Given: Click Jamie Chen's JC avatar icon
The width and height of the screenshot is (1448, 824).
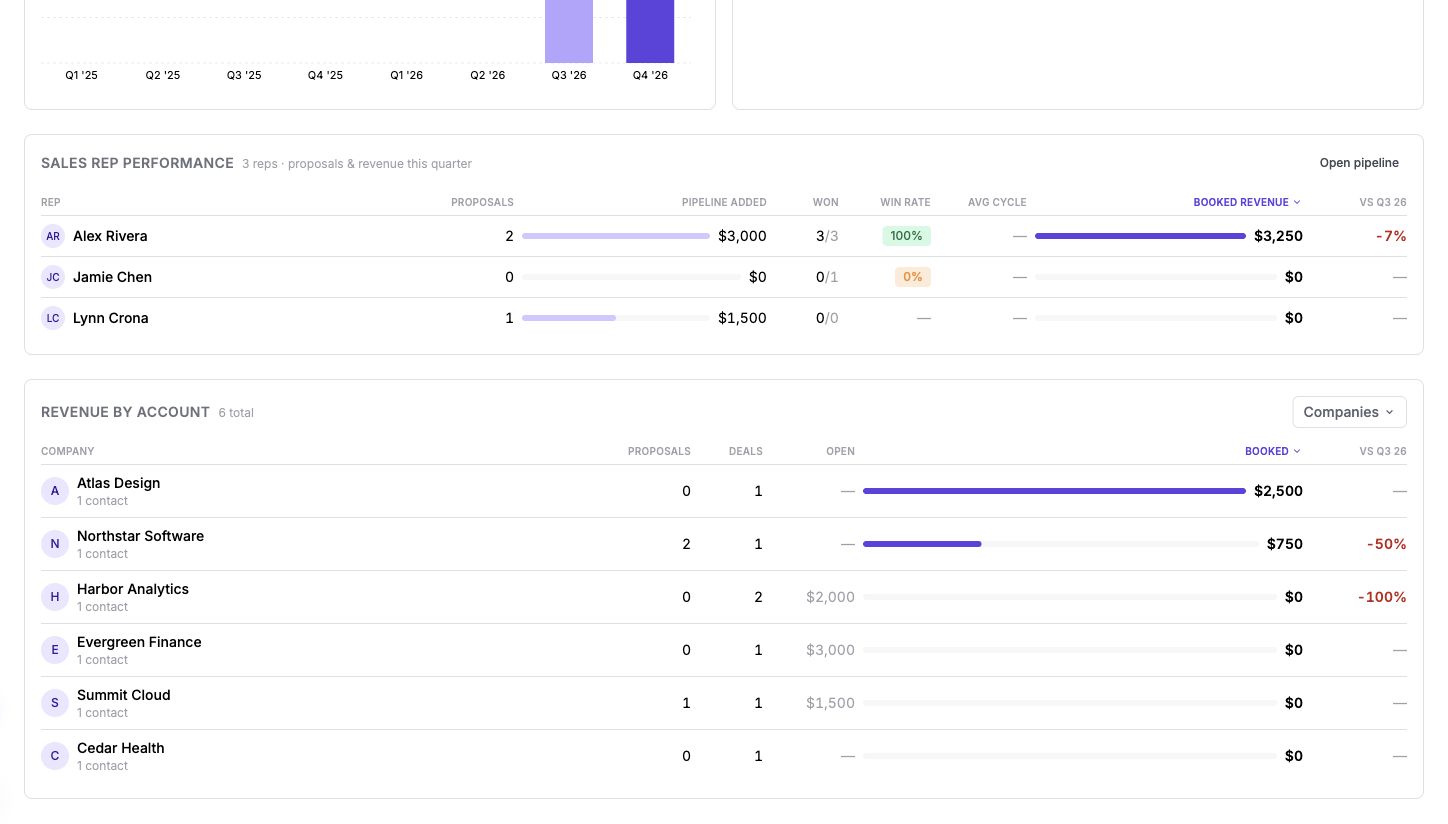Looking at the screenshot, I should coord(53,277).
